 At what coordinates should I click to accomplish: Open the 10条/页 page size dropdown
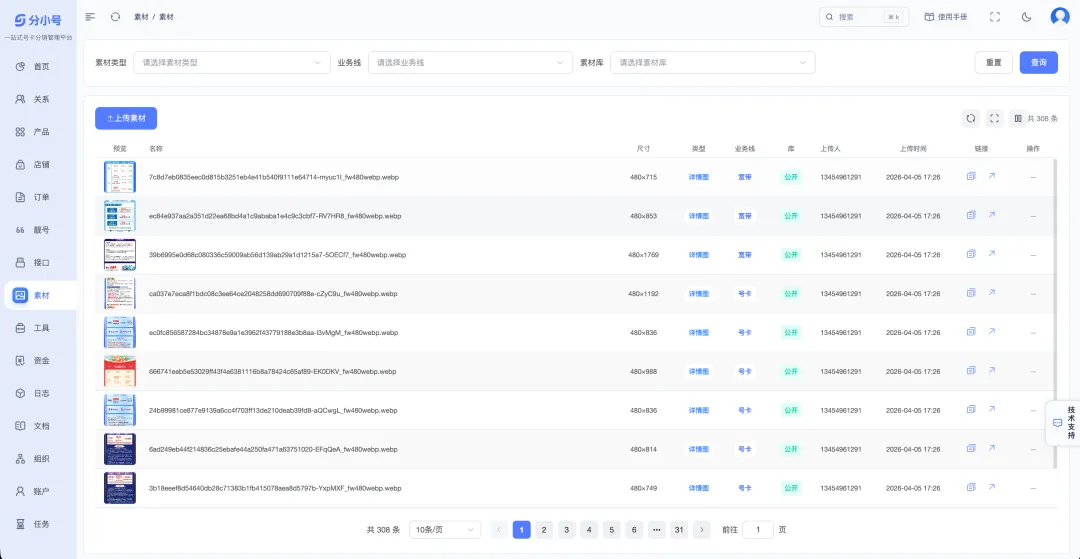coord(445,529)
